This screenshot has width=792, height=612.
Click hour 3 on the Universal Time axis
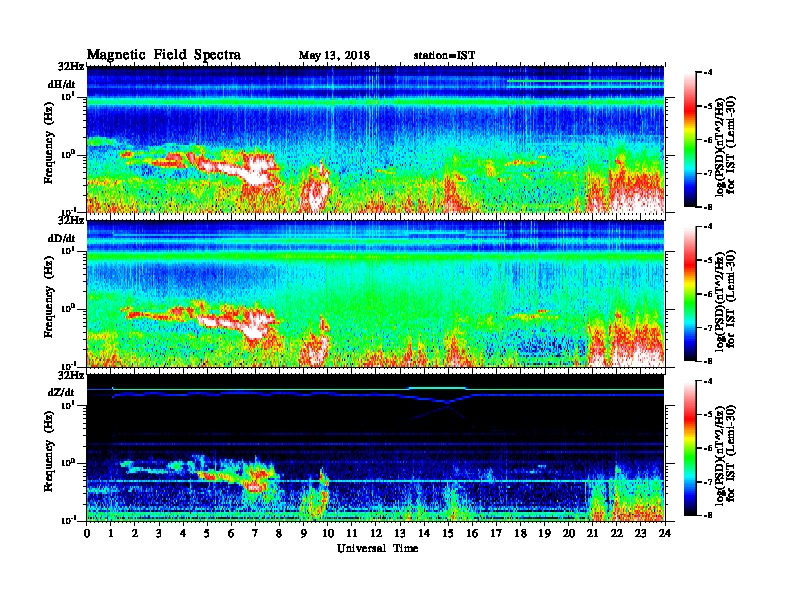(x=159, y=533)
